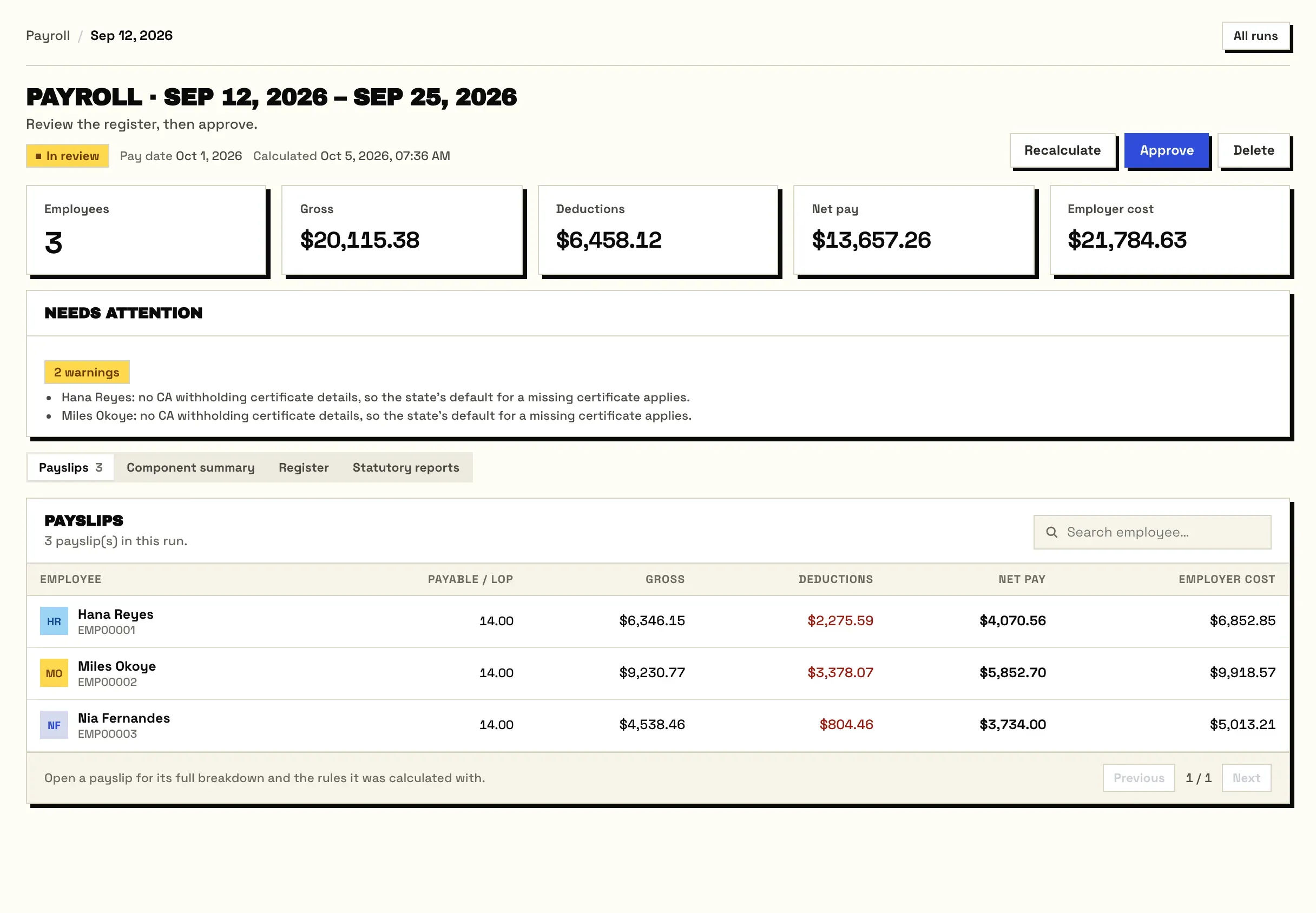Focus the Search employee field

[x=1153, y=533]
